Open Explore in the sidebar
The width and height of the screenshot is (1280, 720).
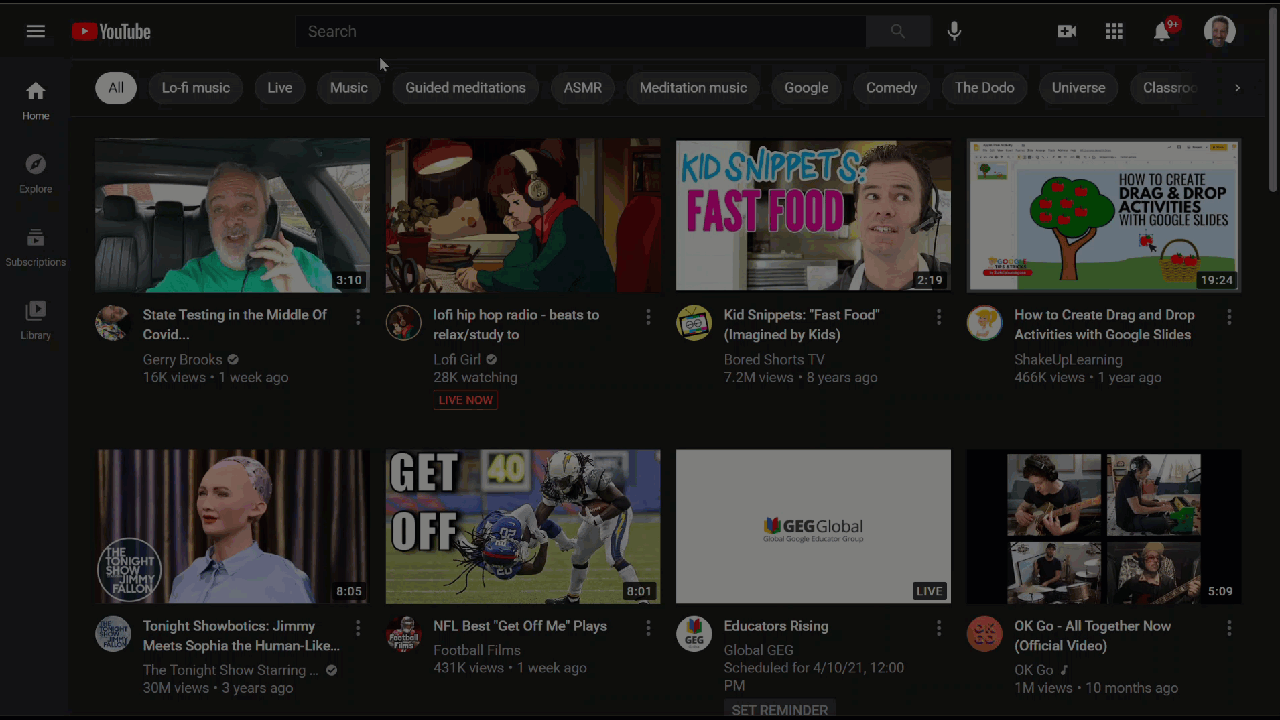(36, 174)
